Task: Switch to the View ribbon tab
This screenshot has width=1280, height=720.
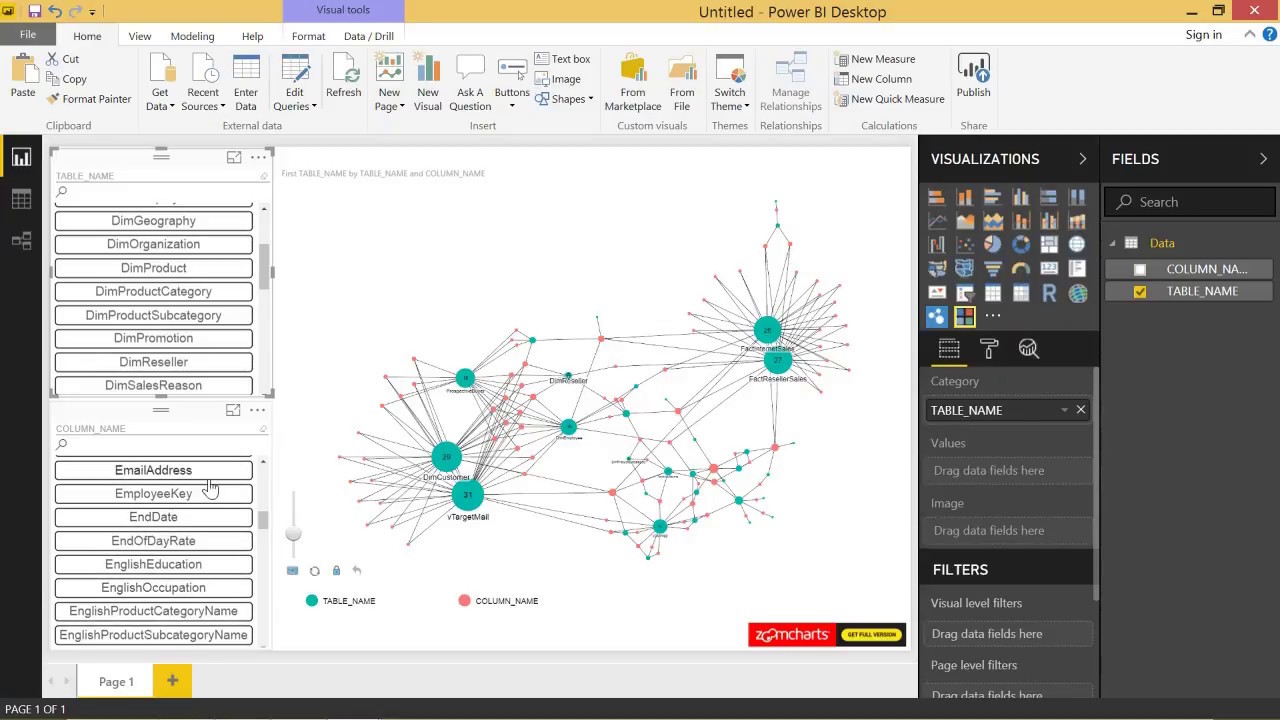Action: (140, 36)
